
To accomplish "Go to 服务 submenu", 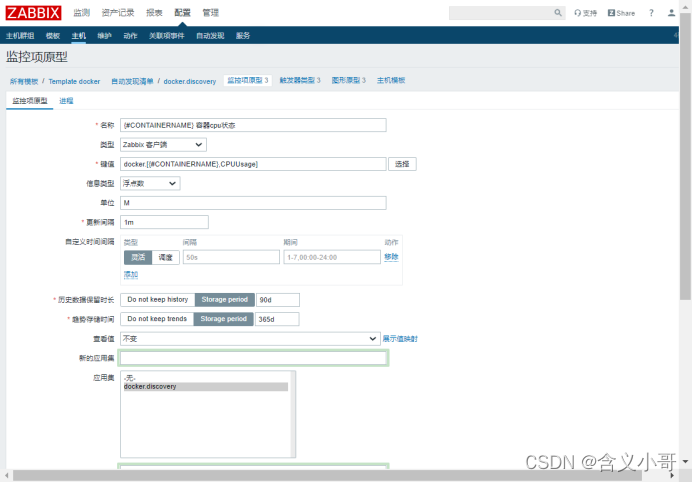I will [x=243, y=36].
